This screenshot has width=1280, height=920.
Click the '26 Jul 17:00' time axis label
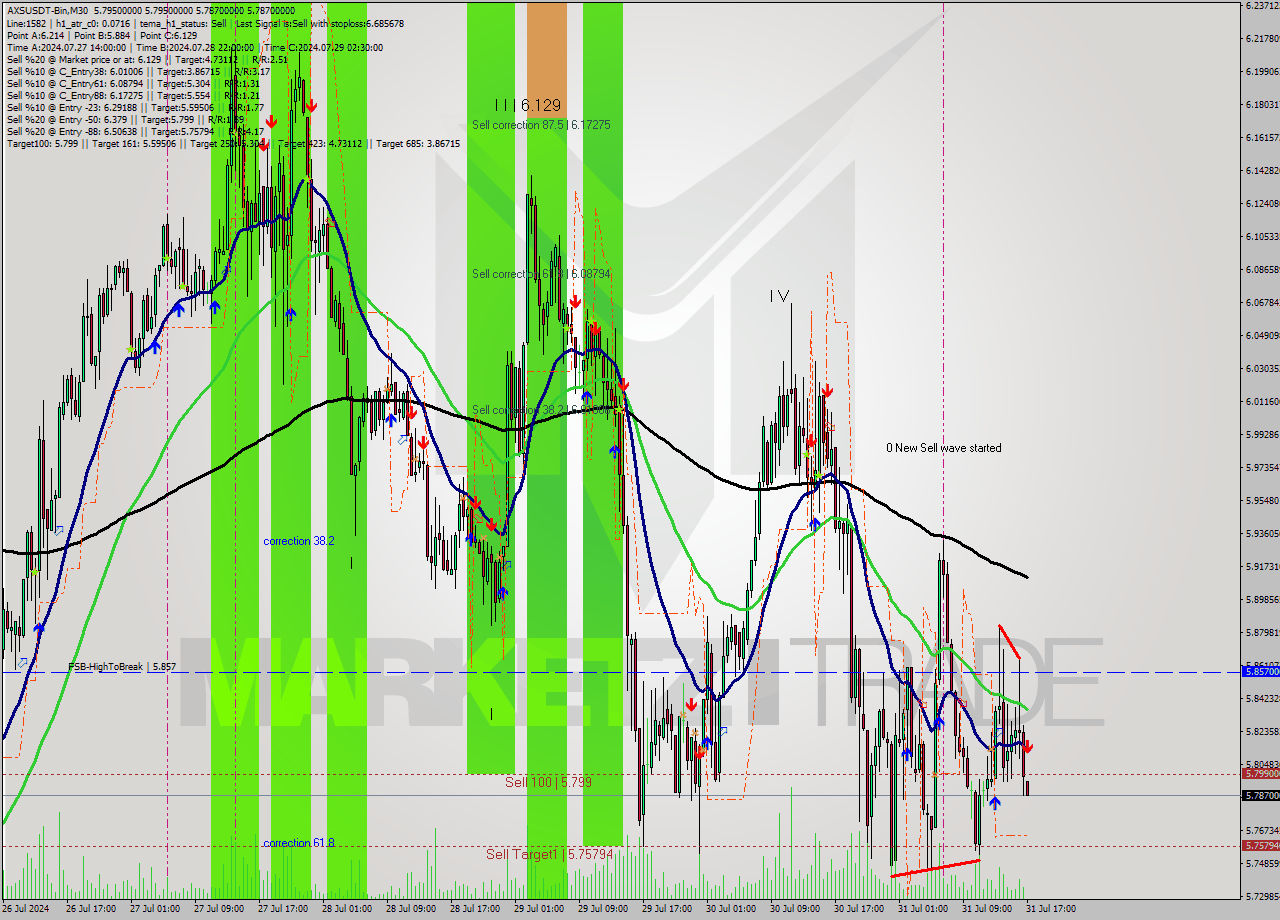click(90, 909)
